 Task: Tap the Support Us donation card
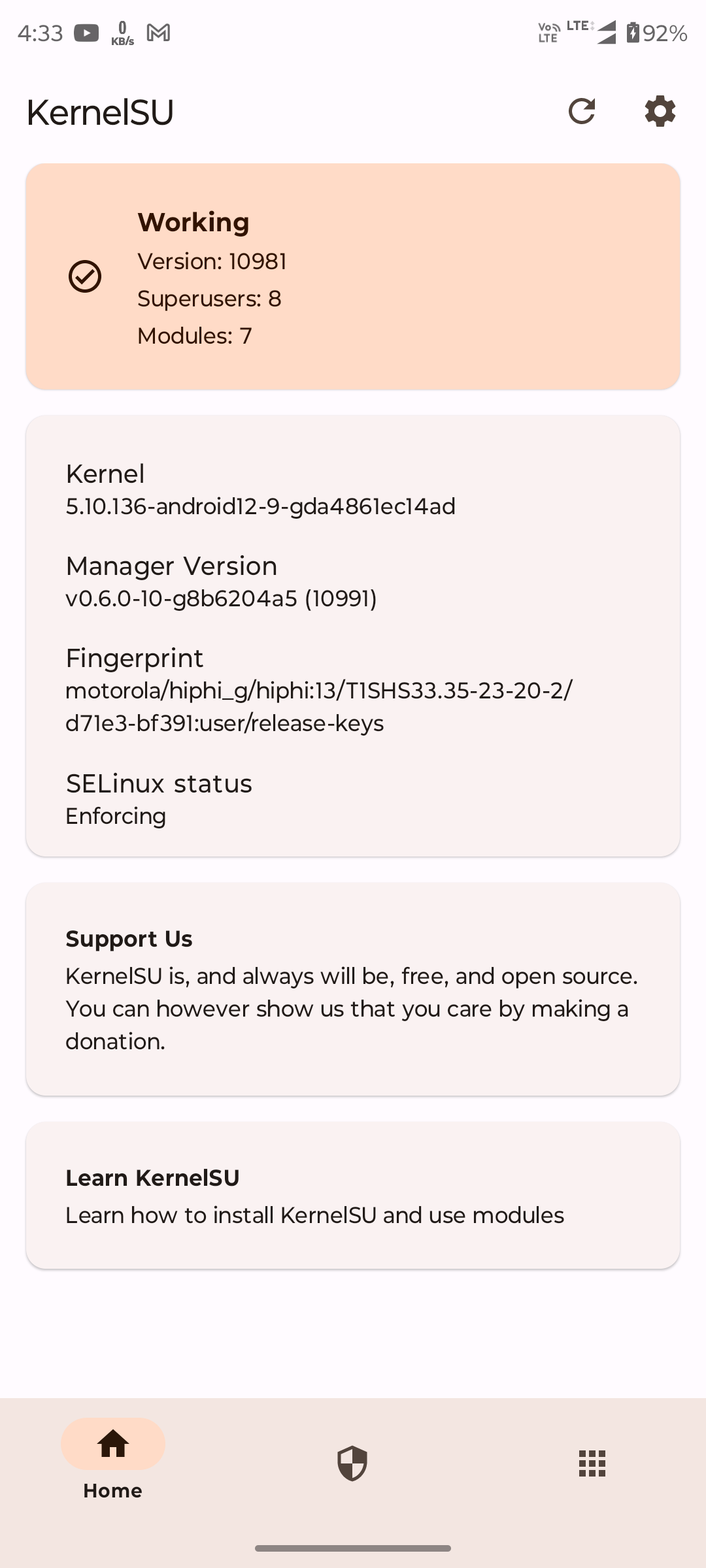pyautogui.click(x=353, y=990)
